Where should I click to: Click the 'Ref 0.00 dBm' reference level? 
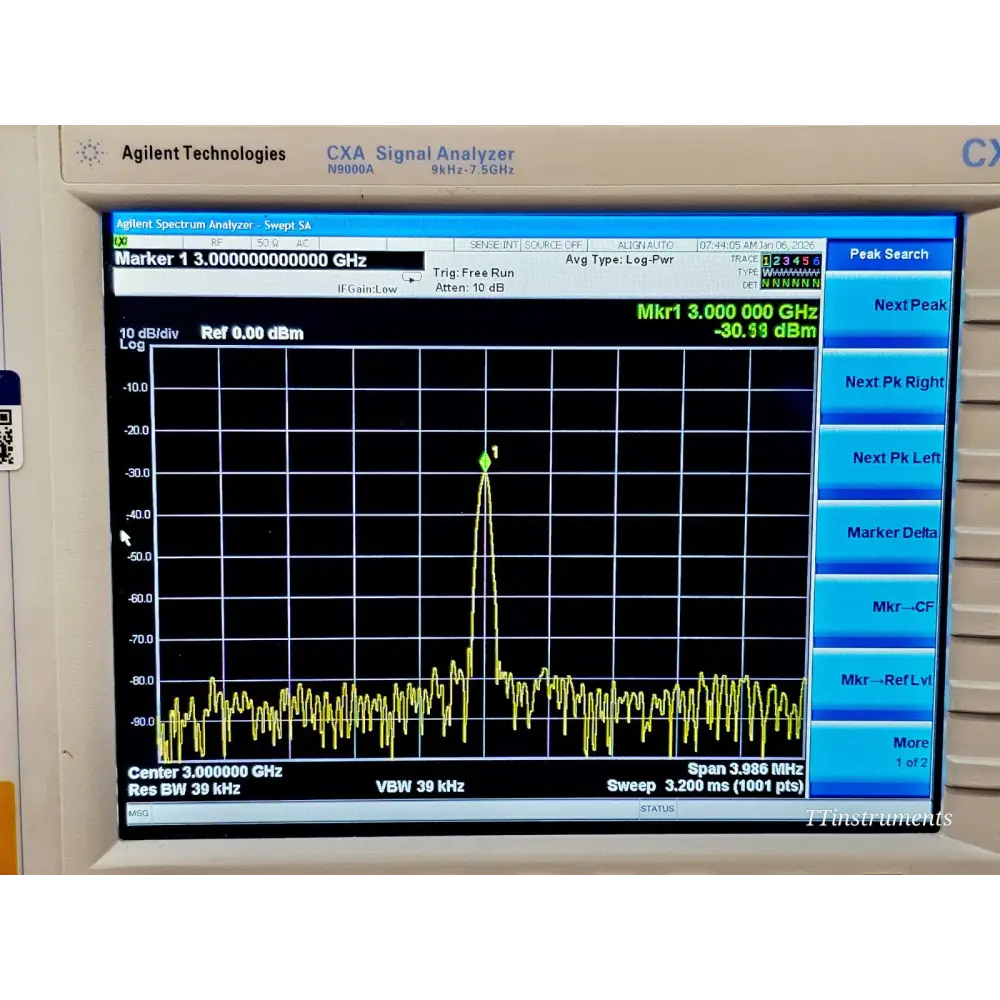tap(252, 333)
